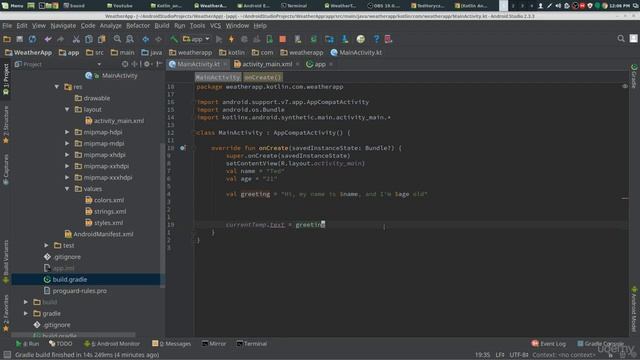Select activity_main.xml in project tree
Image resolution: width=640 pixels, height=360 pixels.
[114, 121]
